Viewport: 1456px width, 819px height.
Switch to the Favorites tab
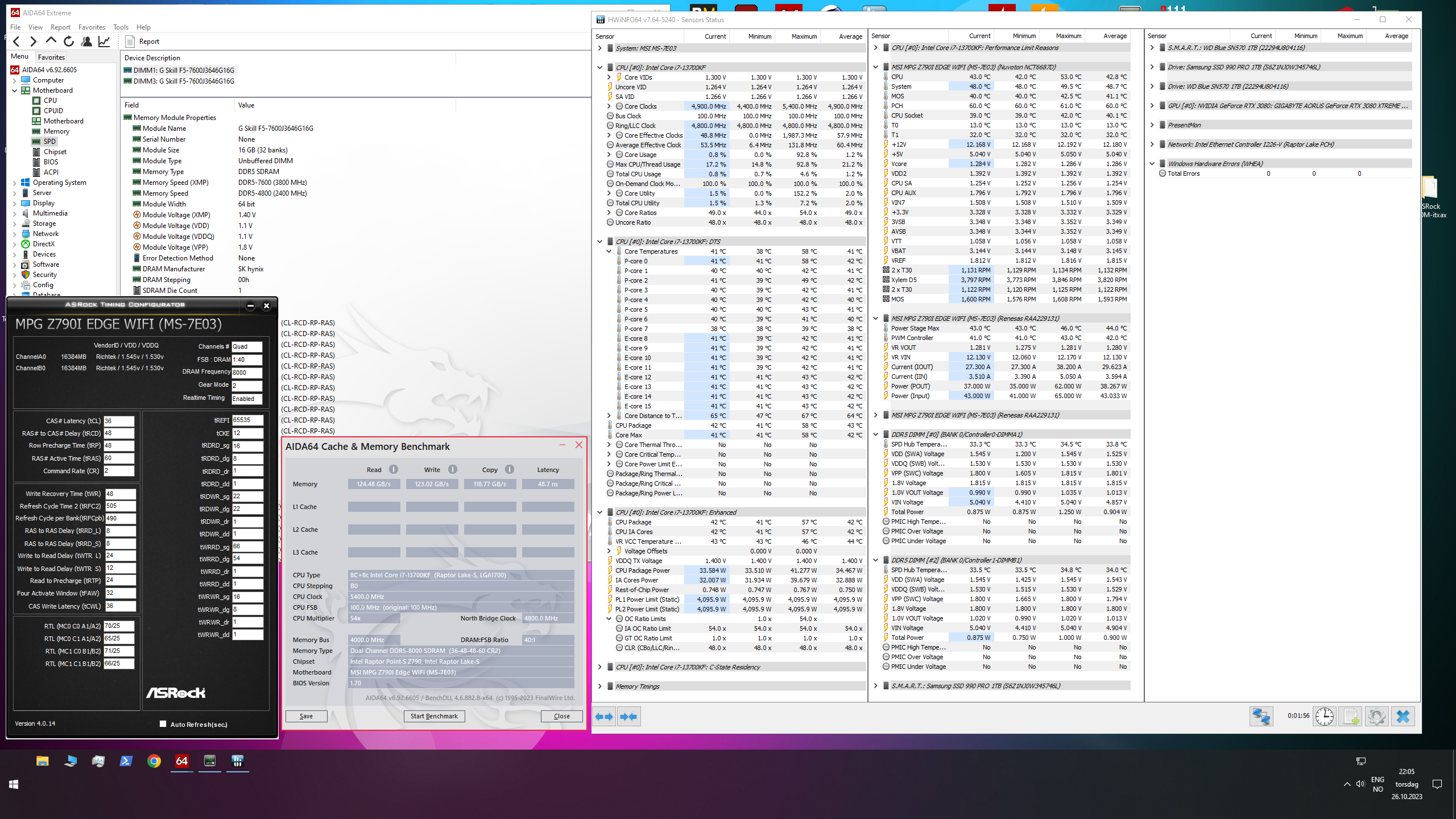(x=51, y=57)
